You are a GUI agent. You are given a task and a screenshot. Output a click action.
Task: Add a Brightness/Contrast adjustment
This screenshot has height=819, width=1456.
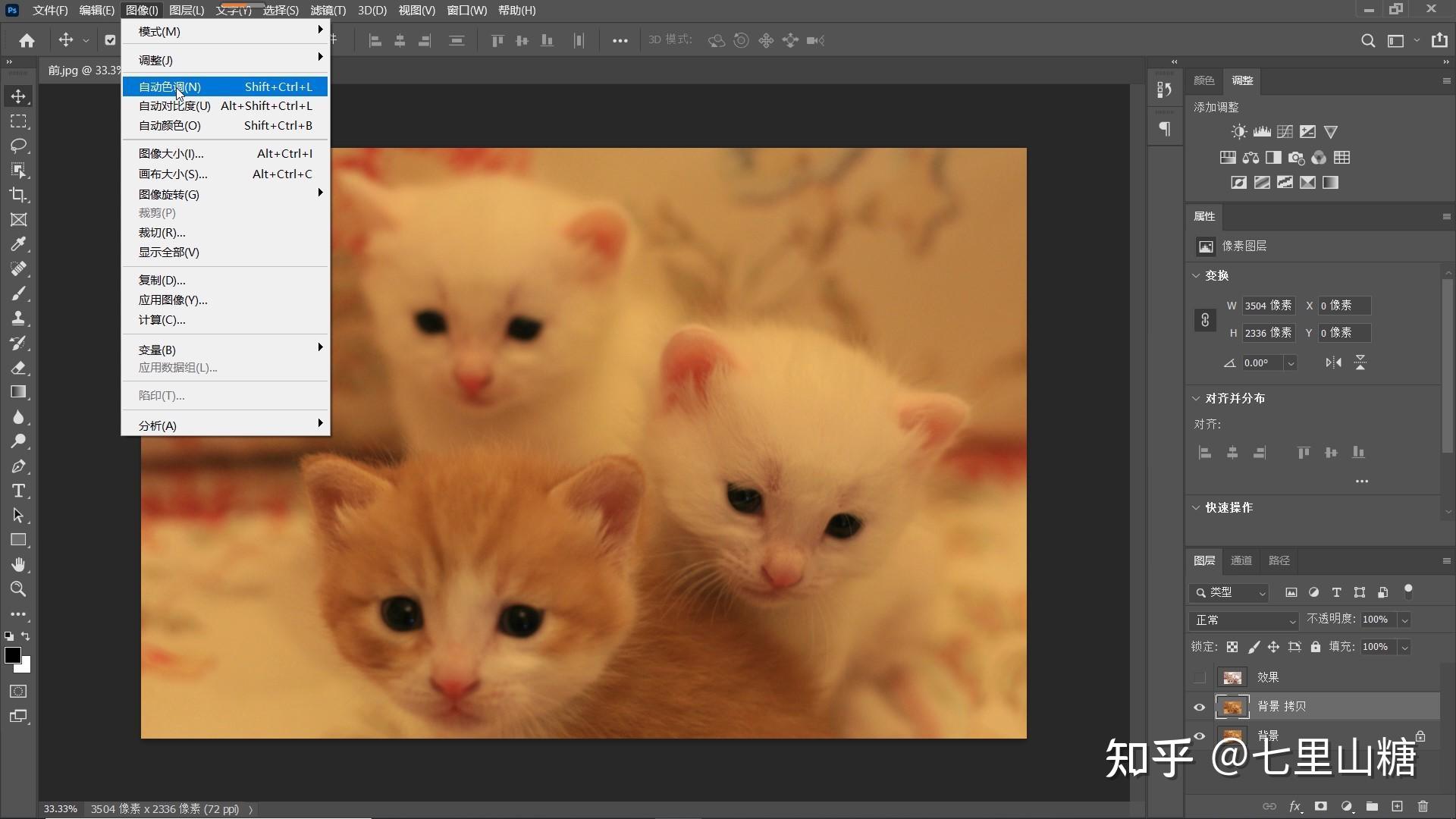coord(1239,132)
